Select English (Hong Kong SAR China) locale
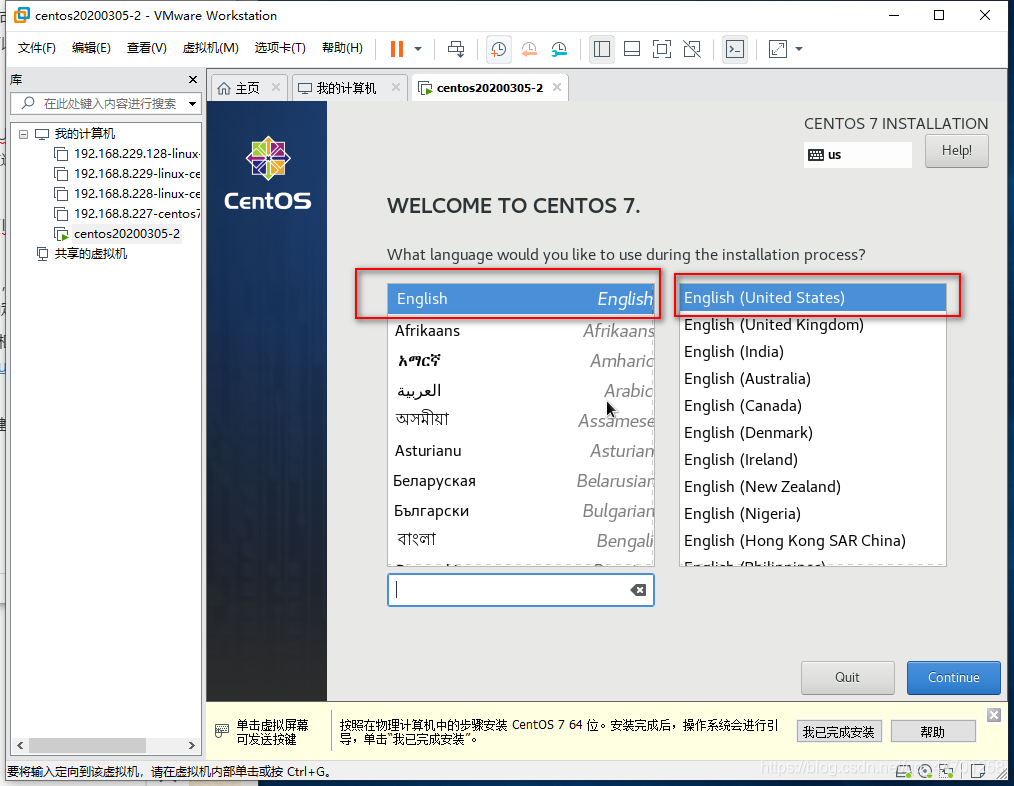 [x=813, y=541]
